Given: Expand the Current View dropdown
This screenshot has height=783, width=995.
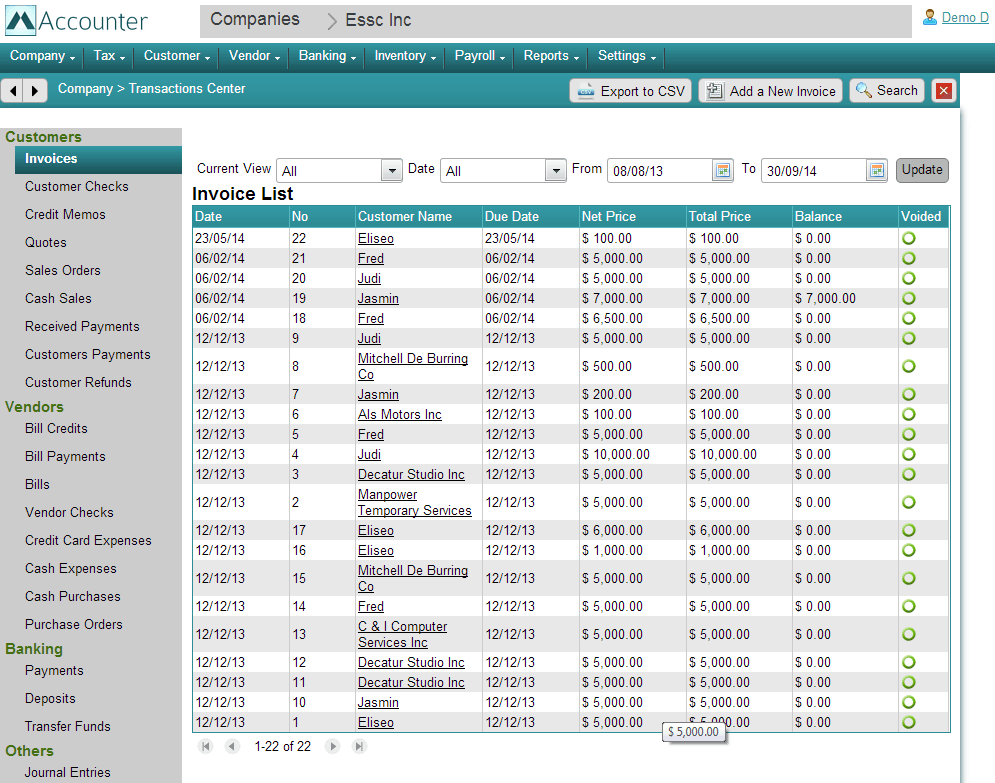Looking at the screenshot, I should click(392, 170).
